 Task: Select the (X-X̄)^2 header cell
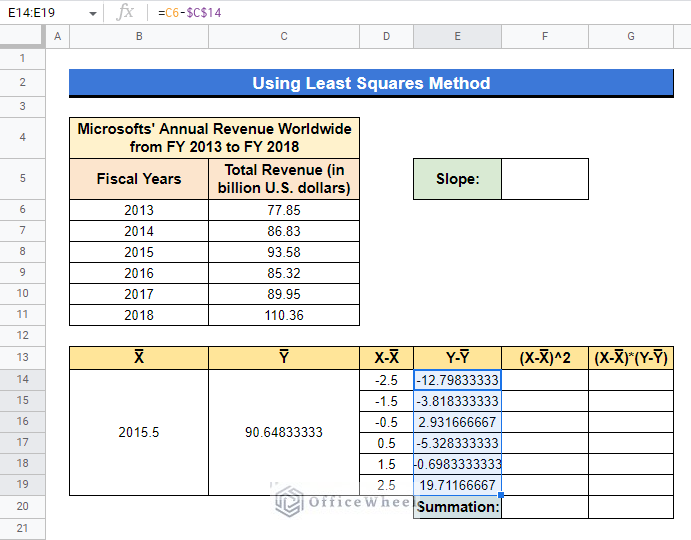545,358
